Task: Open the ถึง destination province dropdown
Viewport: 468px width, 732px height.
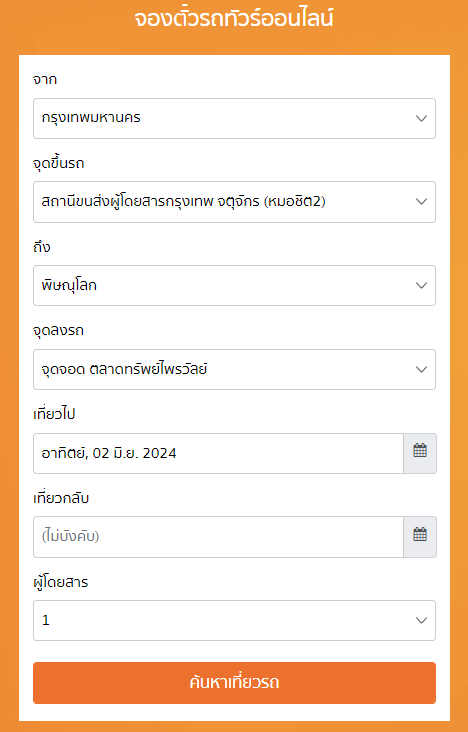Action: [x=234, y=286]
